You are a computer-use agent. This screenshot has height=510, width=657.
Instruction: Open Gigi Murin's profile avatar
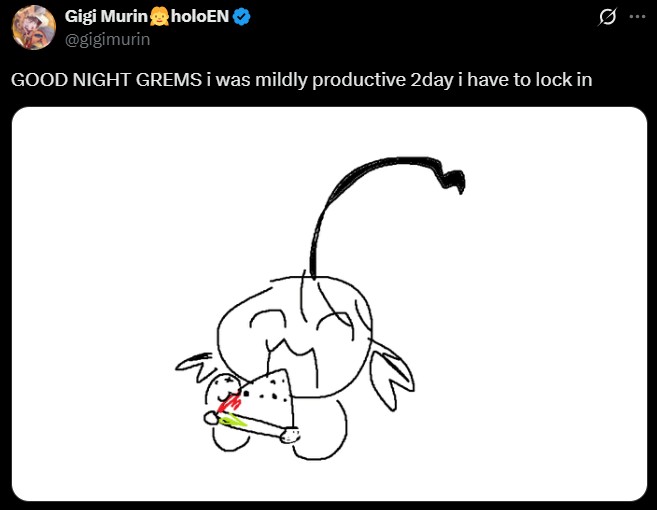[x=34, y=28]
